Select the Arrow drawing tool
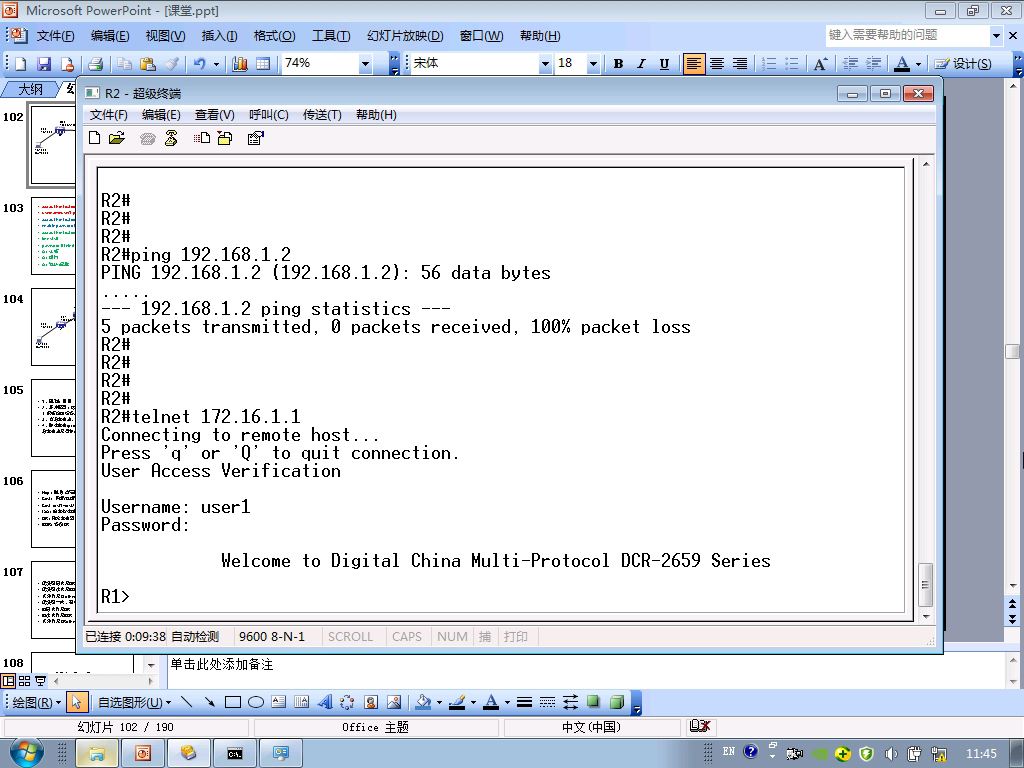Screen dimensions: 1024x768 point(209,702)
